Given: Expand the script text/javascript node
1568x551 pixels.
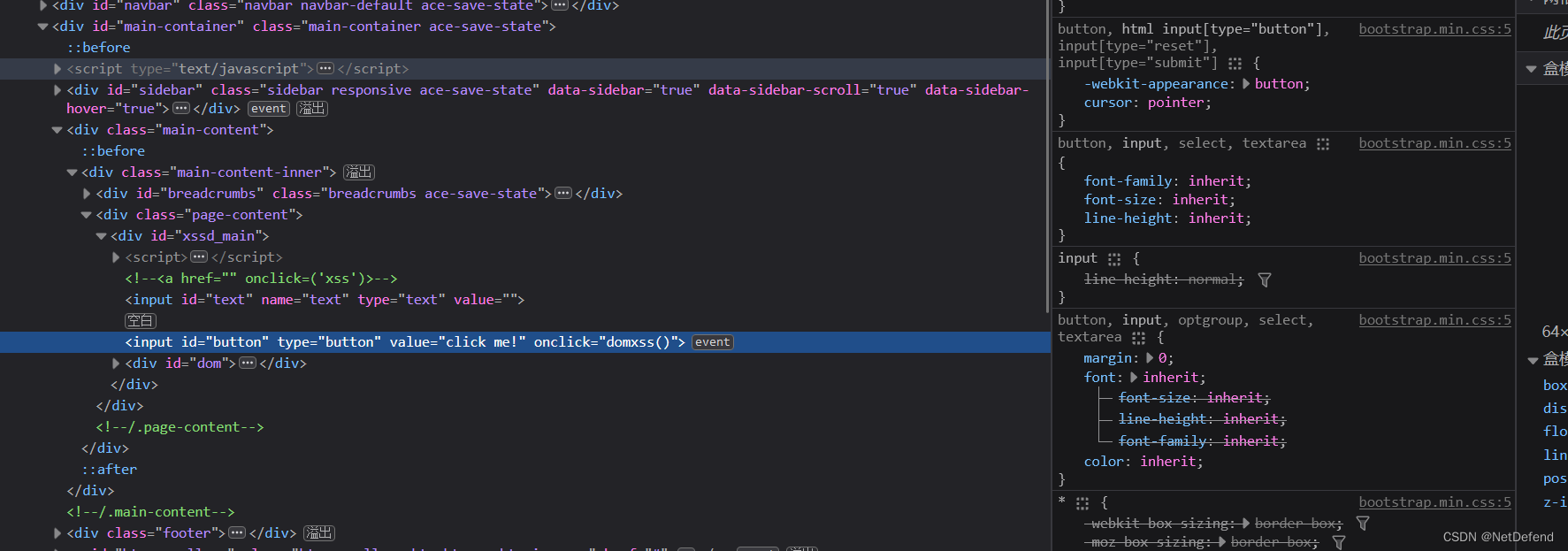Looking at the screenshot, I should 57,69.
